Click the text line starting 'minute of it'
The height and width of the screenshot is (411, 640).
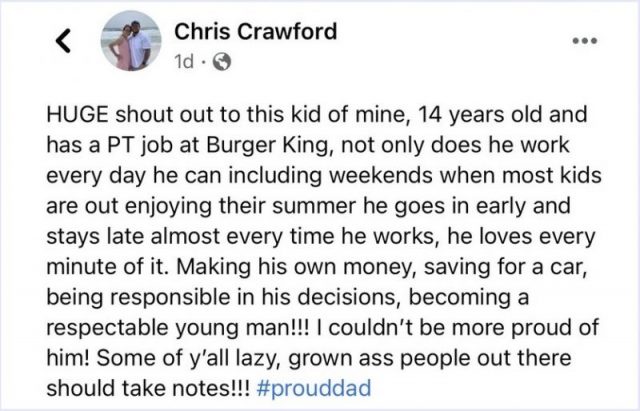[x=318, y=267]
